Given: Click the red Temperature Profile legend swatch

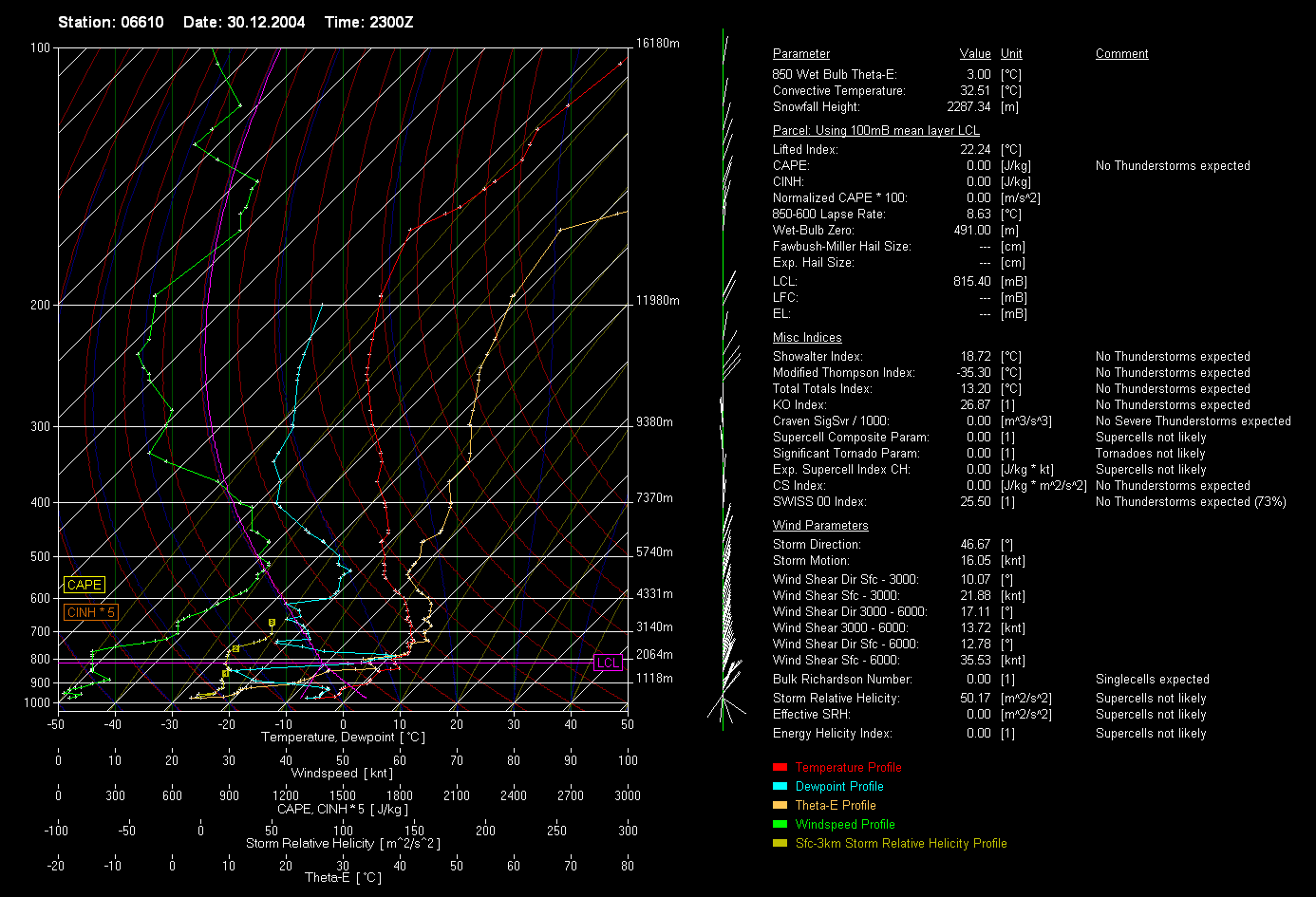Looking at the screenshot, I should pos(780,767).
